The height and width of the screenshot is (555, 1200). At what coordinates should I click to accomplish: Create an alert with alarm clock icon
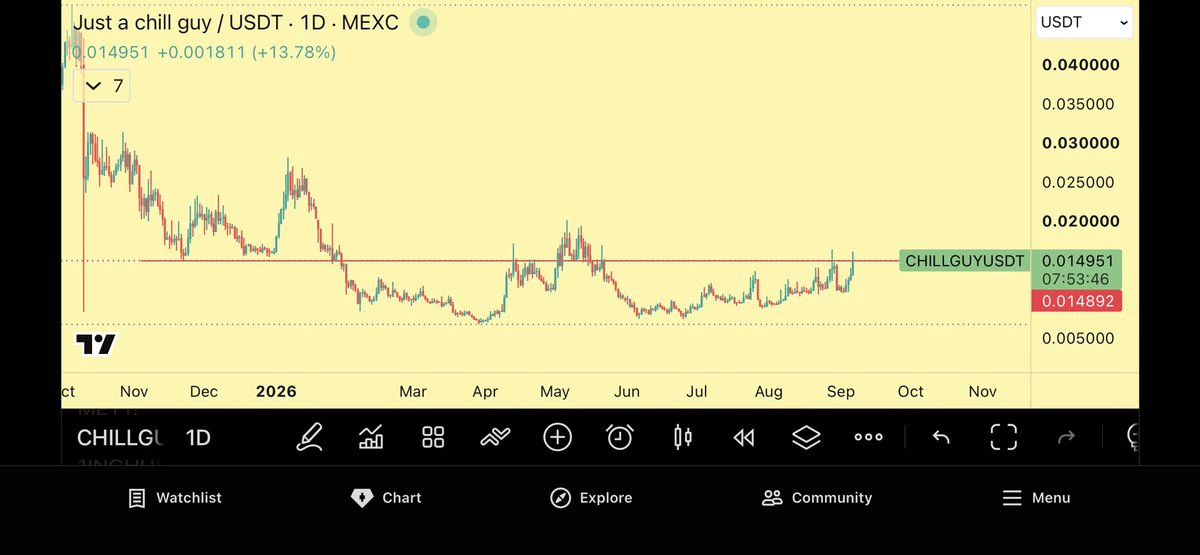[x=620, y=437]
